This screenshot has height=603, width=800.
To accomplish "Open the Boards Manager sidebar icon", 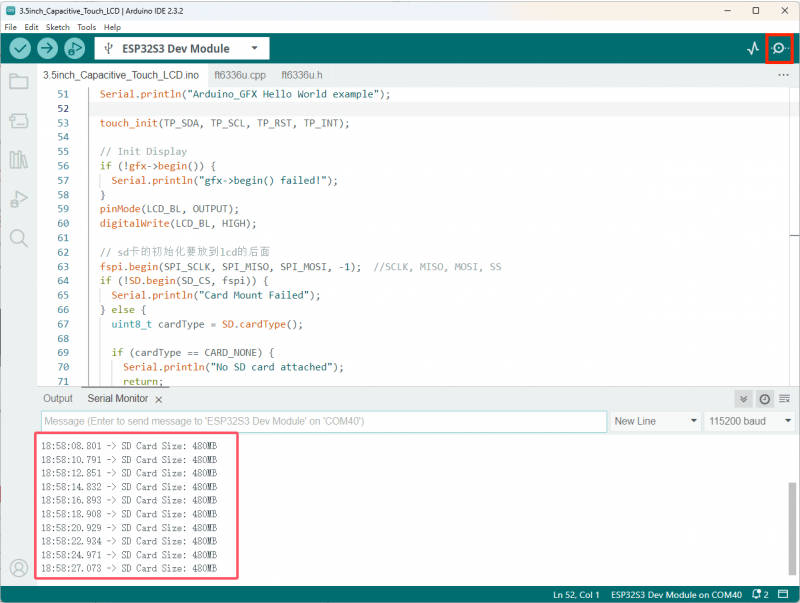I will tap(19, 121).
